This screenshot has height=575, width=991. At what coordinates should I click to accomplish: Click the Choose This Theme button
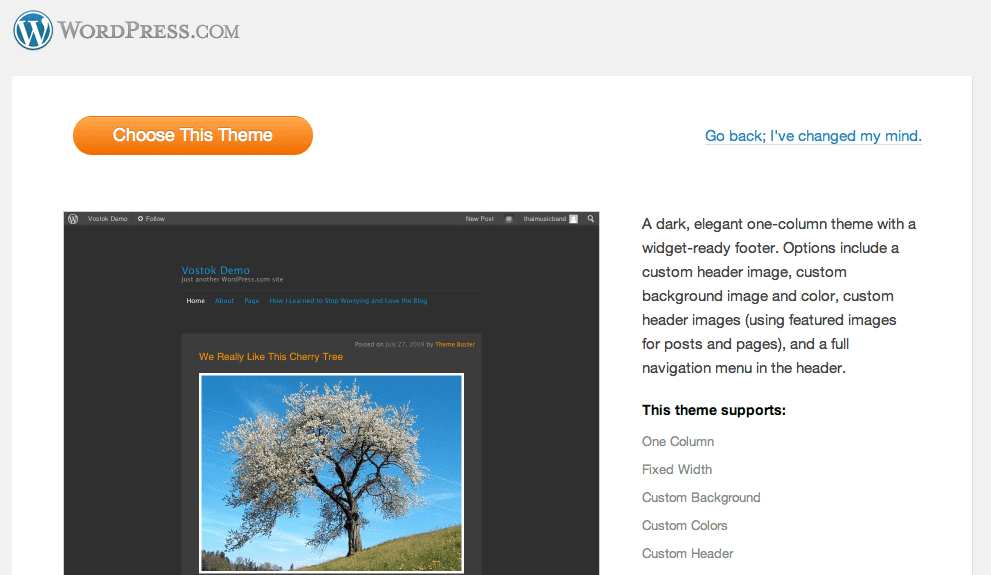click(193, 135)
